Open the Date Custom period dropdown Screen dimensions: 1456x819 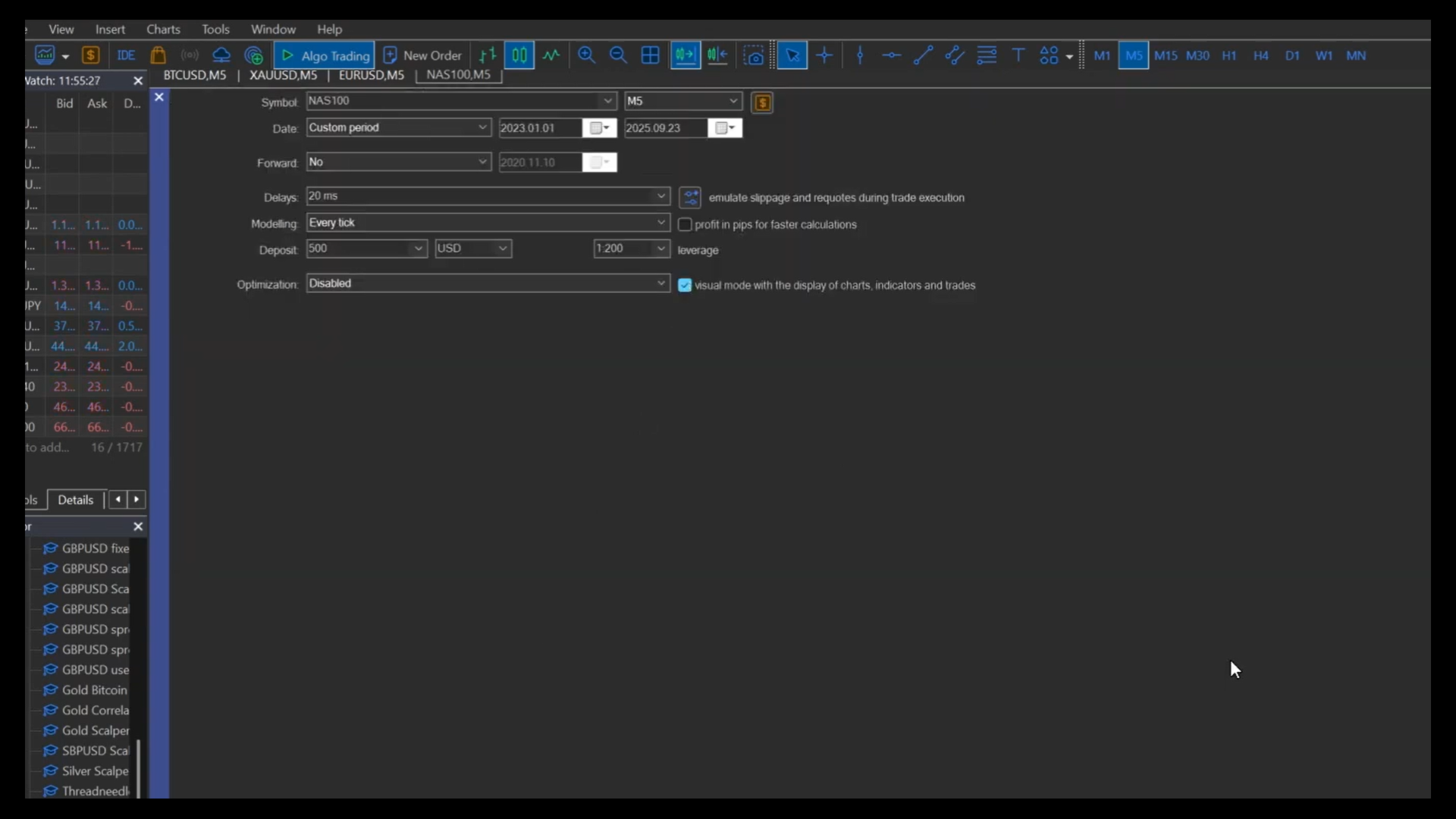399,127
